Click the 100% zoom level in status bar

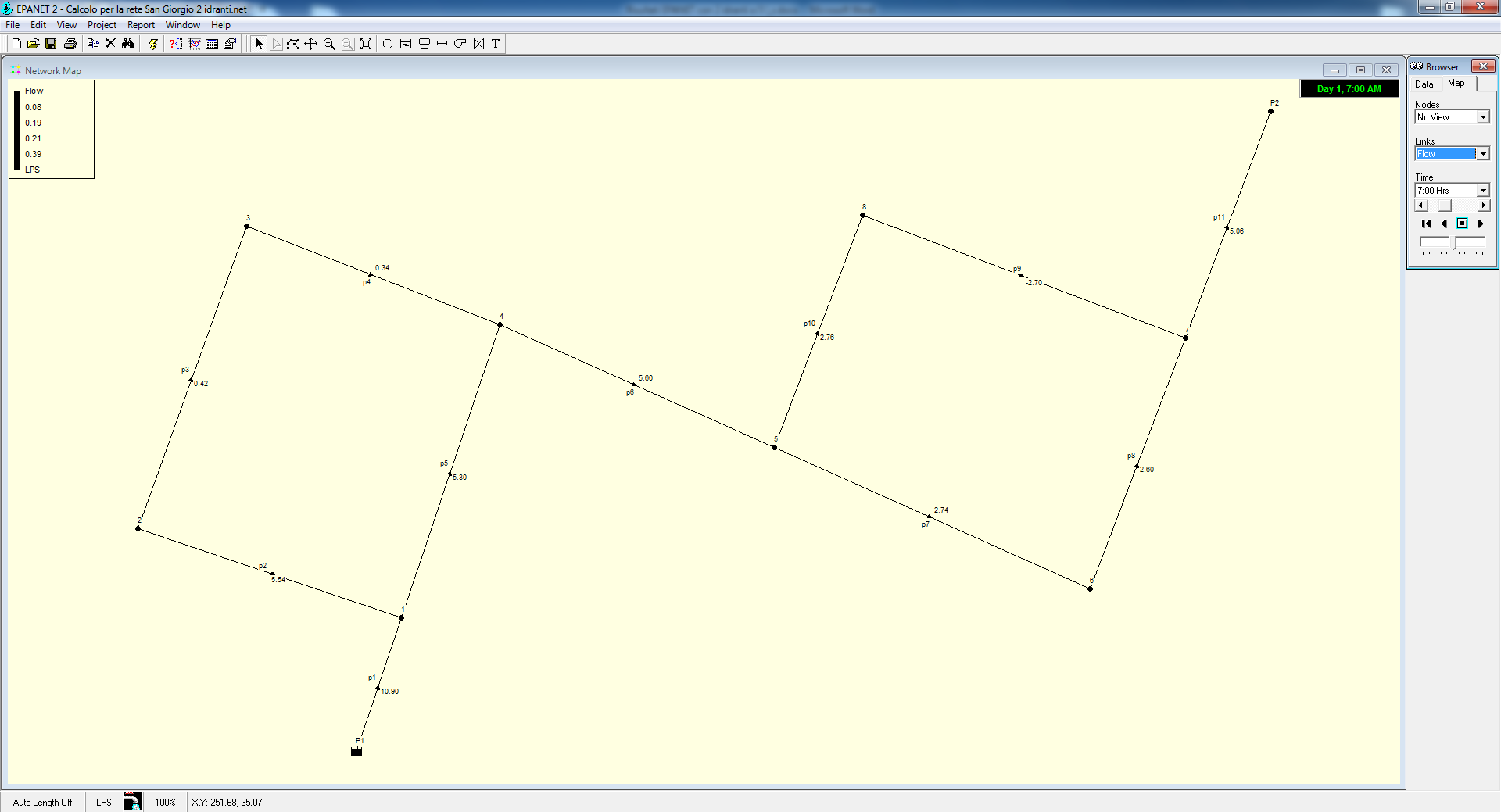(165, 803)
